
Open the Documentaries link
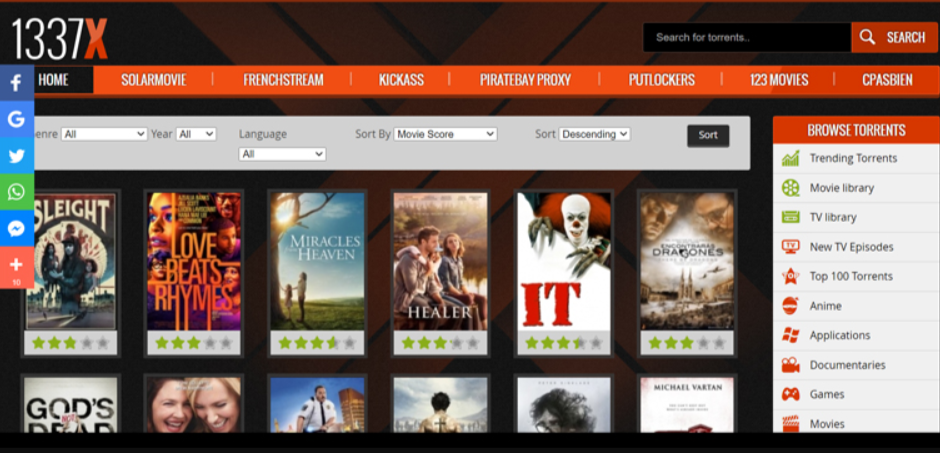847,364
